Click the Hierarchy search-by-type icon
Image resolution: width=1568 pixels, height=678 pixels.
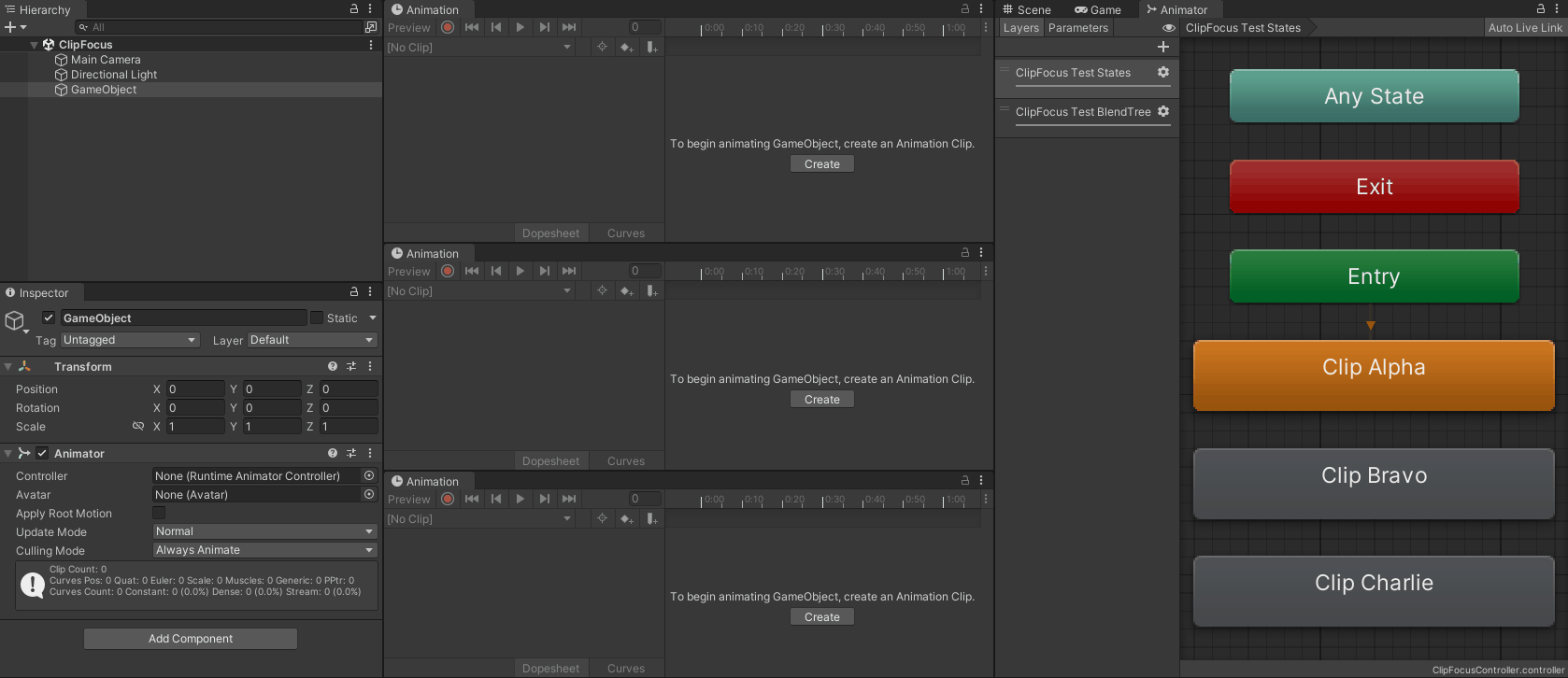coord(371,27)
